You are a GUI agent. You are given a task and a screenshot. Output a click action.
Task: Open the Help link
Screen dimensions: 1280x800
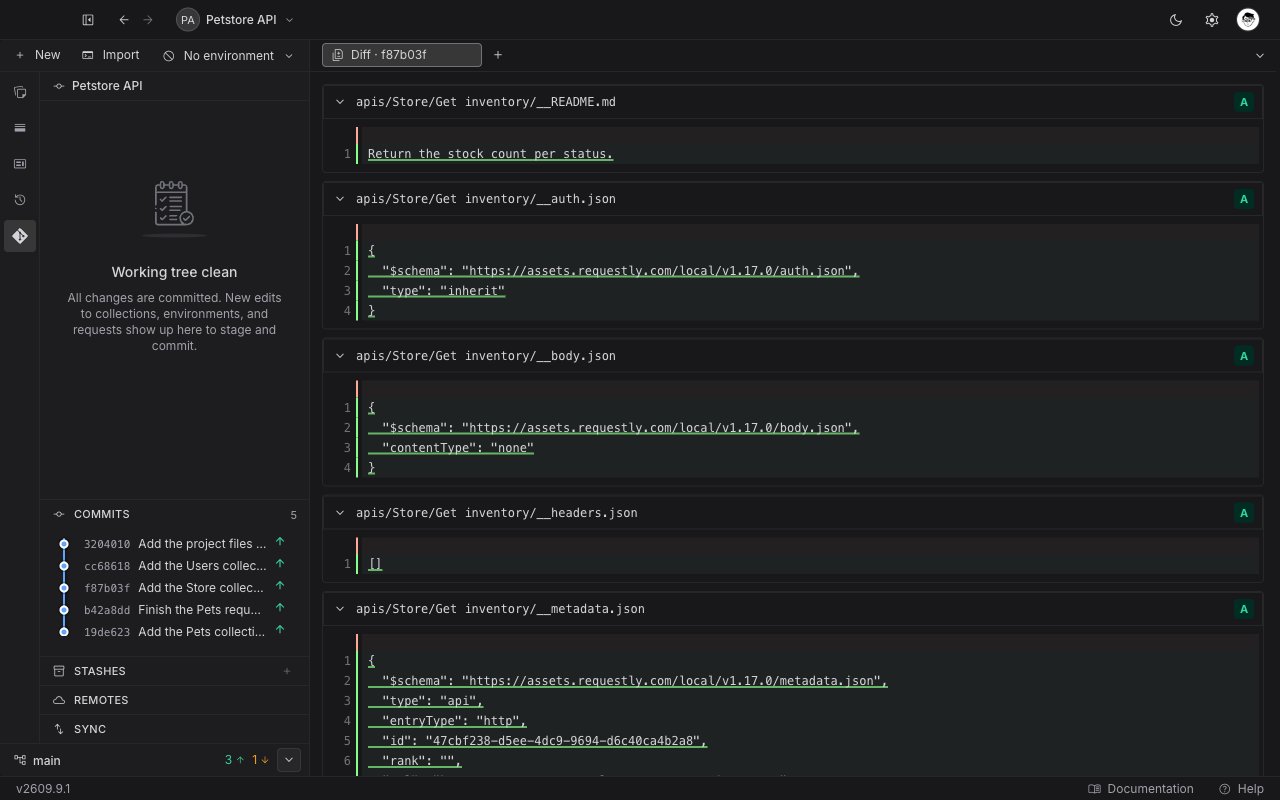[1241, 789]
